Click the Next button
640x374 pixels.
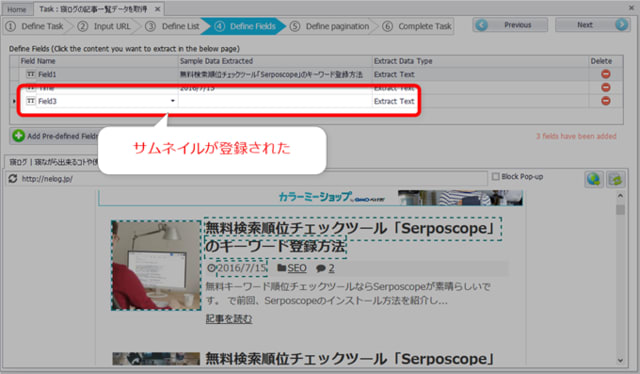(x=592, y=25)
